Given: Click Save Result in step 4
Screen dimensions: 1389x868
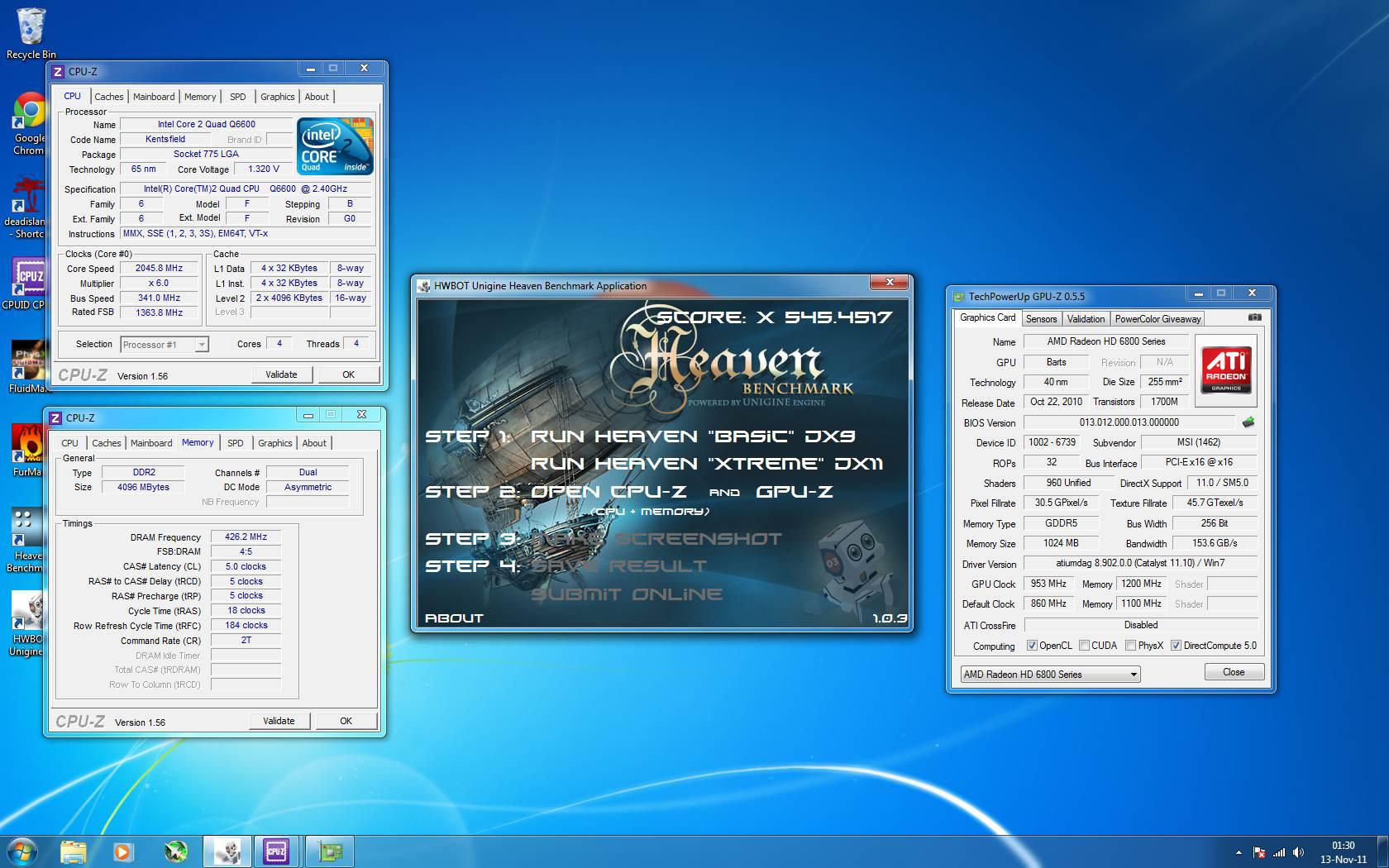Looking at the screenshot, I should tap(618, 566).
